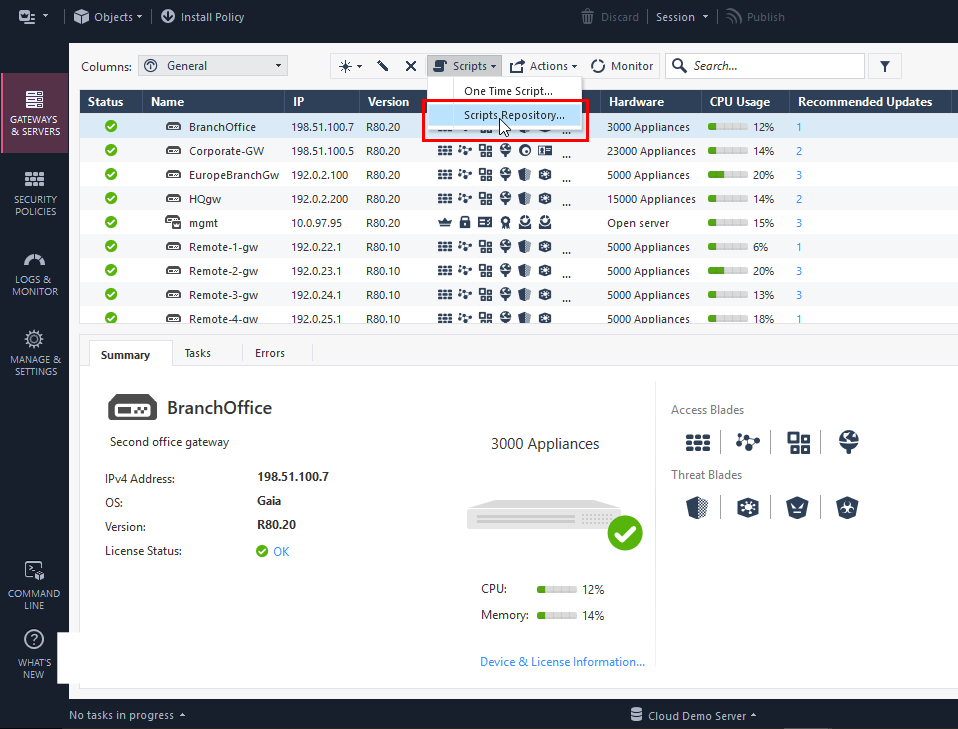Select One Time Script menu item
This screenshot has height=729, width=958.
(x=508, y=91)
